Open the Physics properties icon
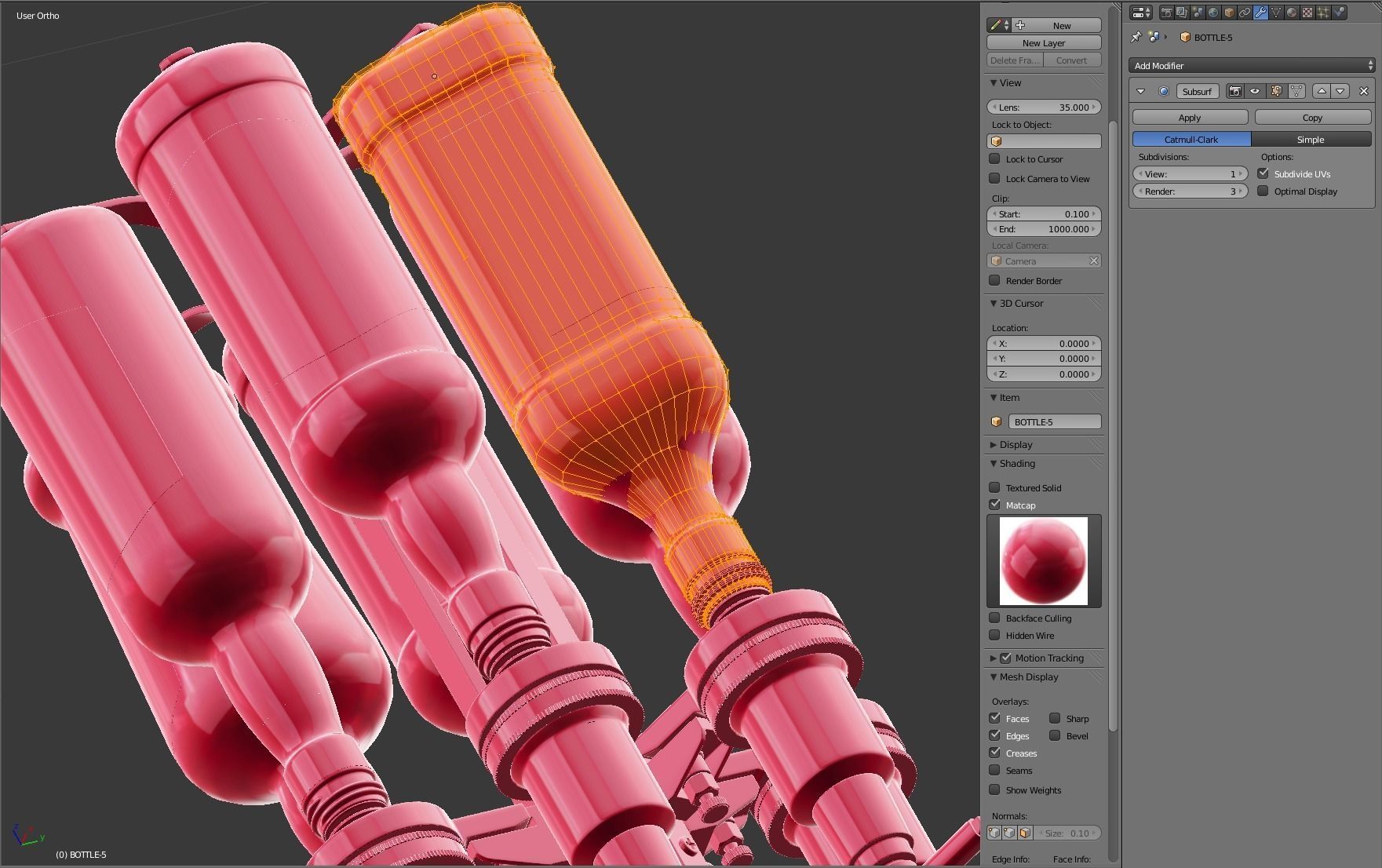 point(1339,13)
